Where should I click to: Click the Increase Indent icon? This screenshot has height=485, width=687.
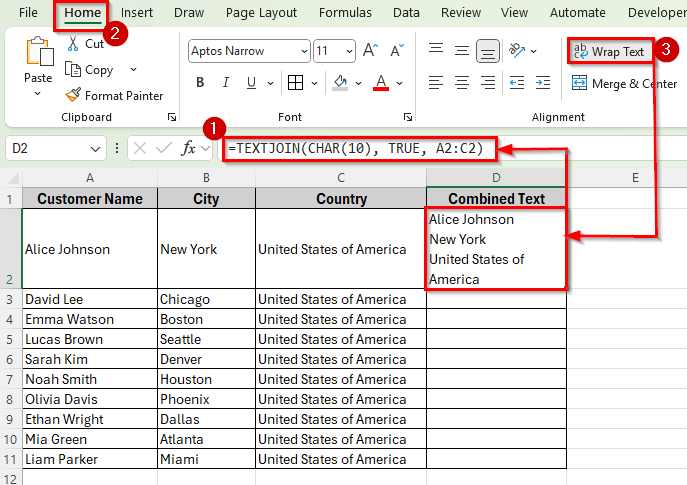coord(543,82)
